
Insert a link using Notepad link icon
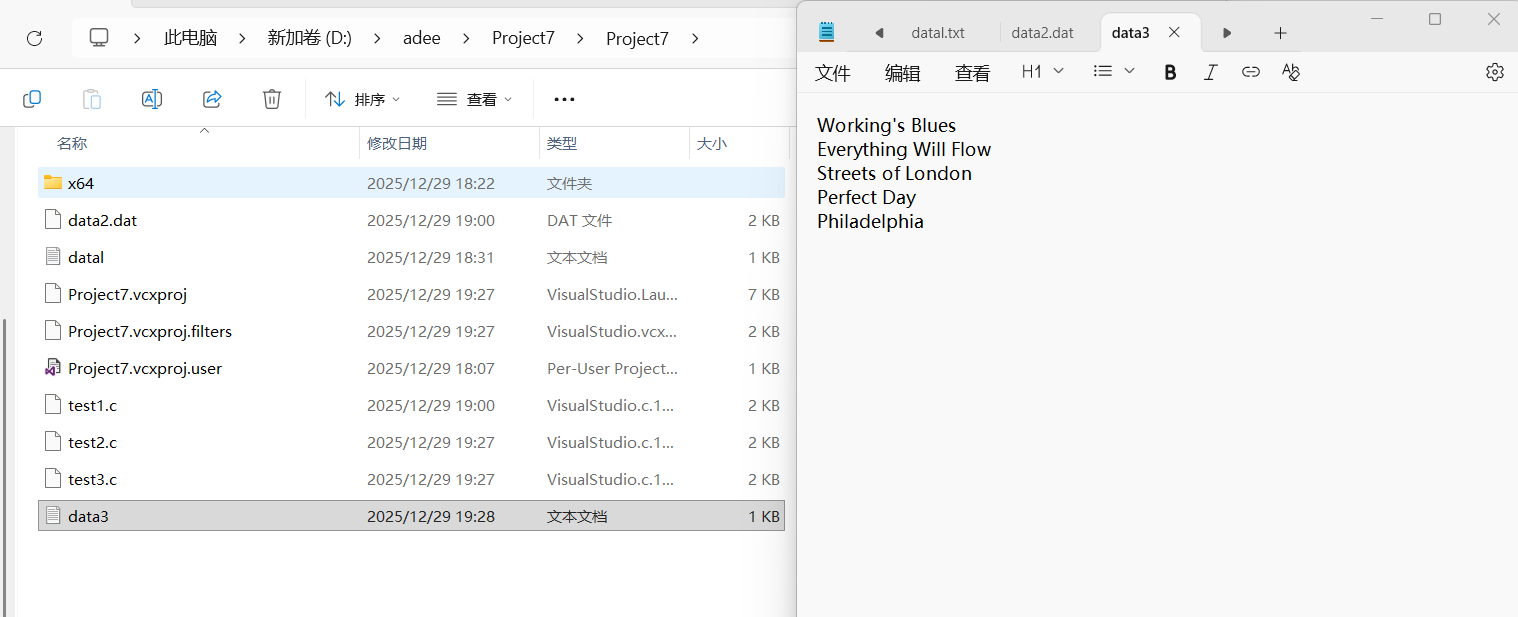(1250, 72)
